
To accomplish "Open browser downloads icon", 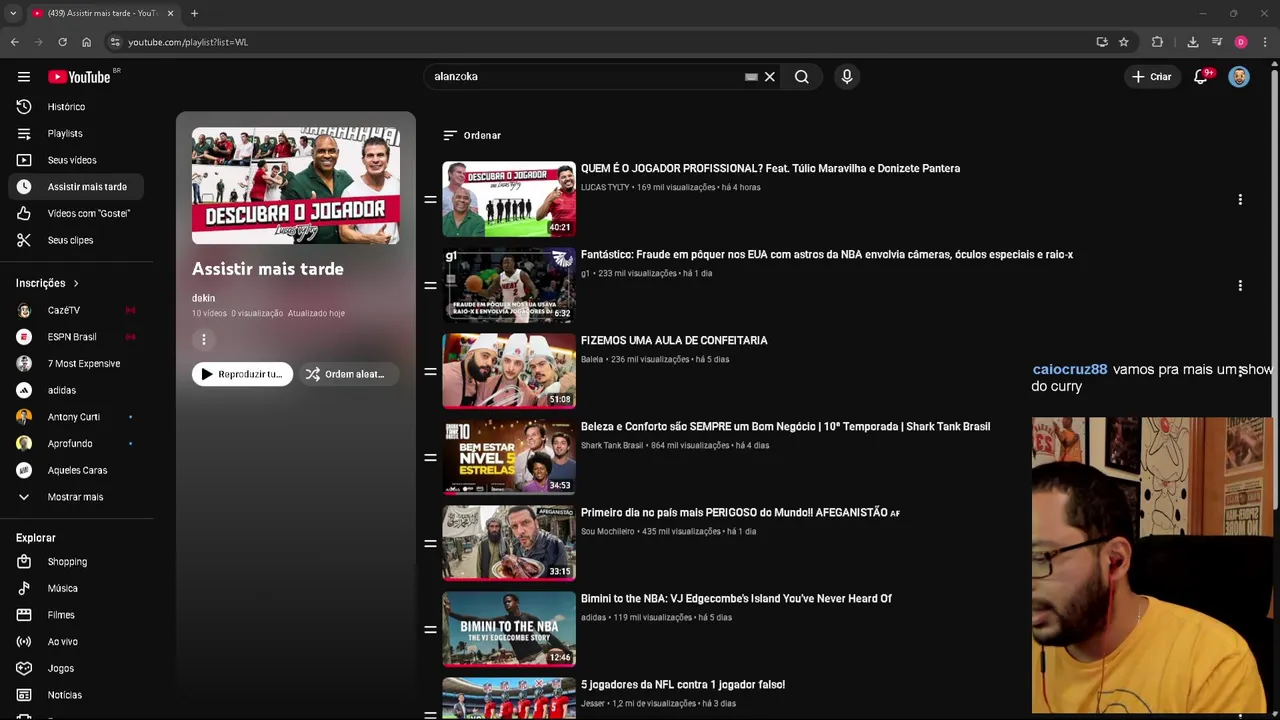I will 1192,42.
